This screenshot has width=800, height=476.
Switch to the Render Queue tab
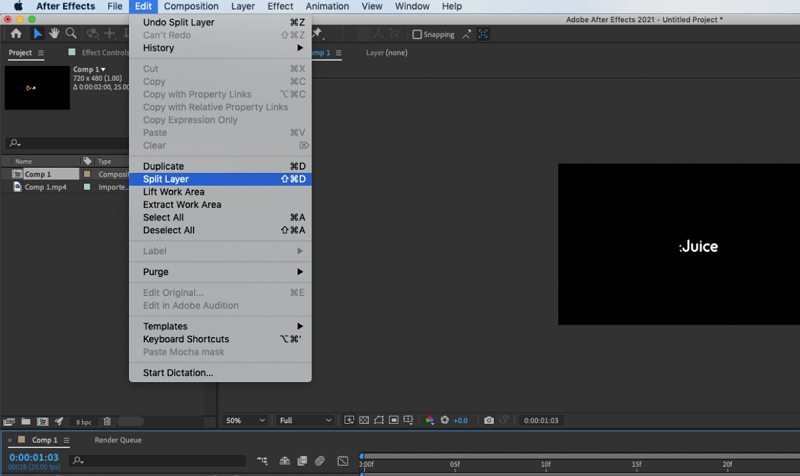pos(118,440)
